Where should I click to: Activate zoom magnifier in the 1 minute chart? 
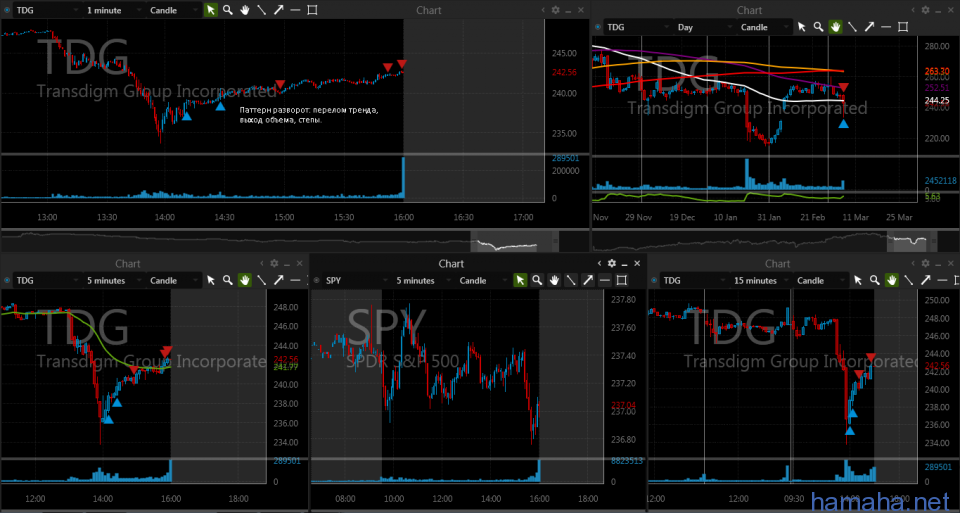[x=228, y=10]
